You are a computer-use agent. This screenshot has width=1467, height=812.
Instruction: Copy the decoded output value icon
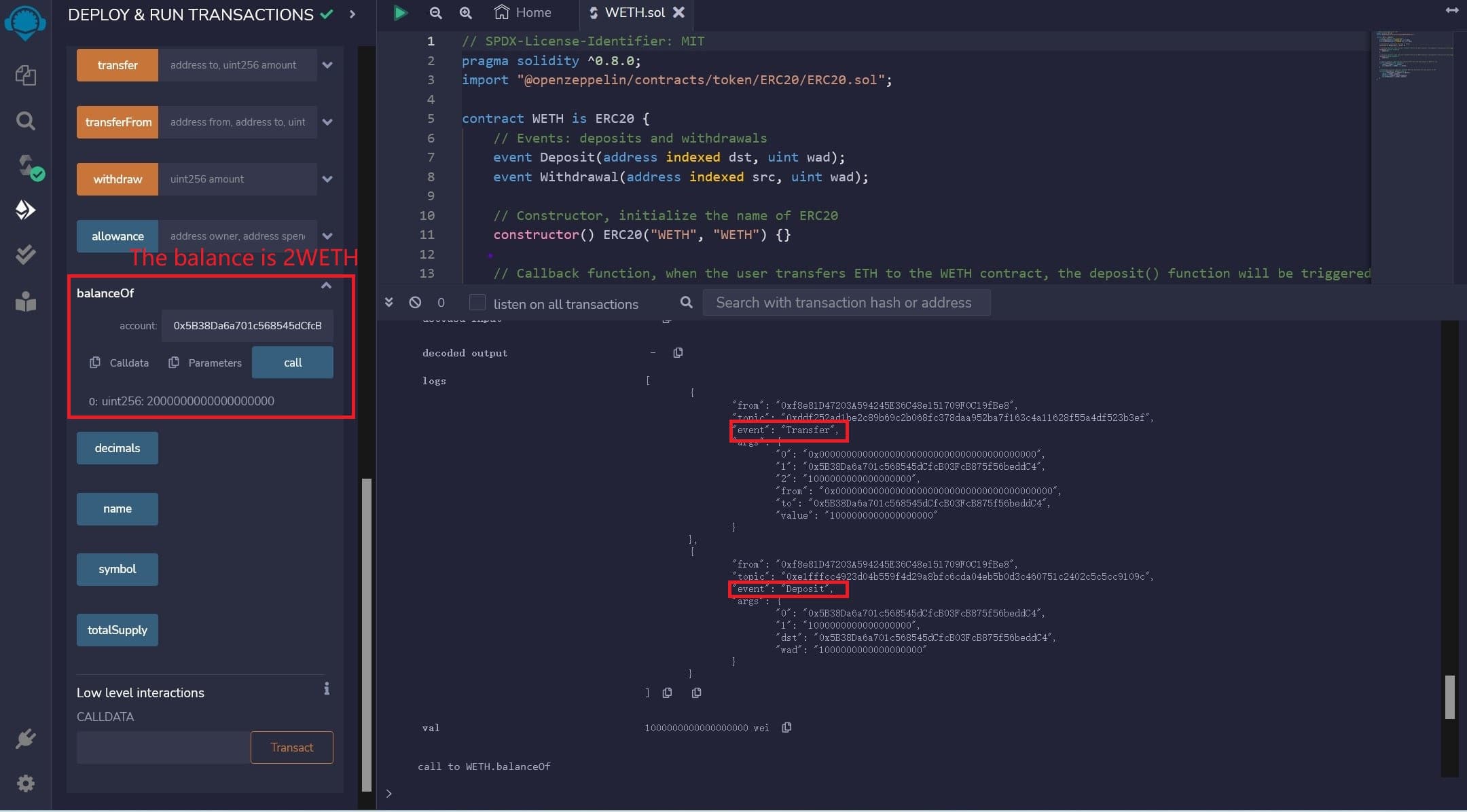tap(678, 352)
